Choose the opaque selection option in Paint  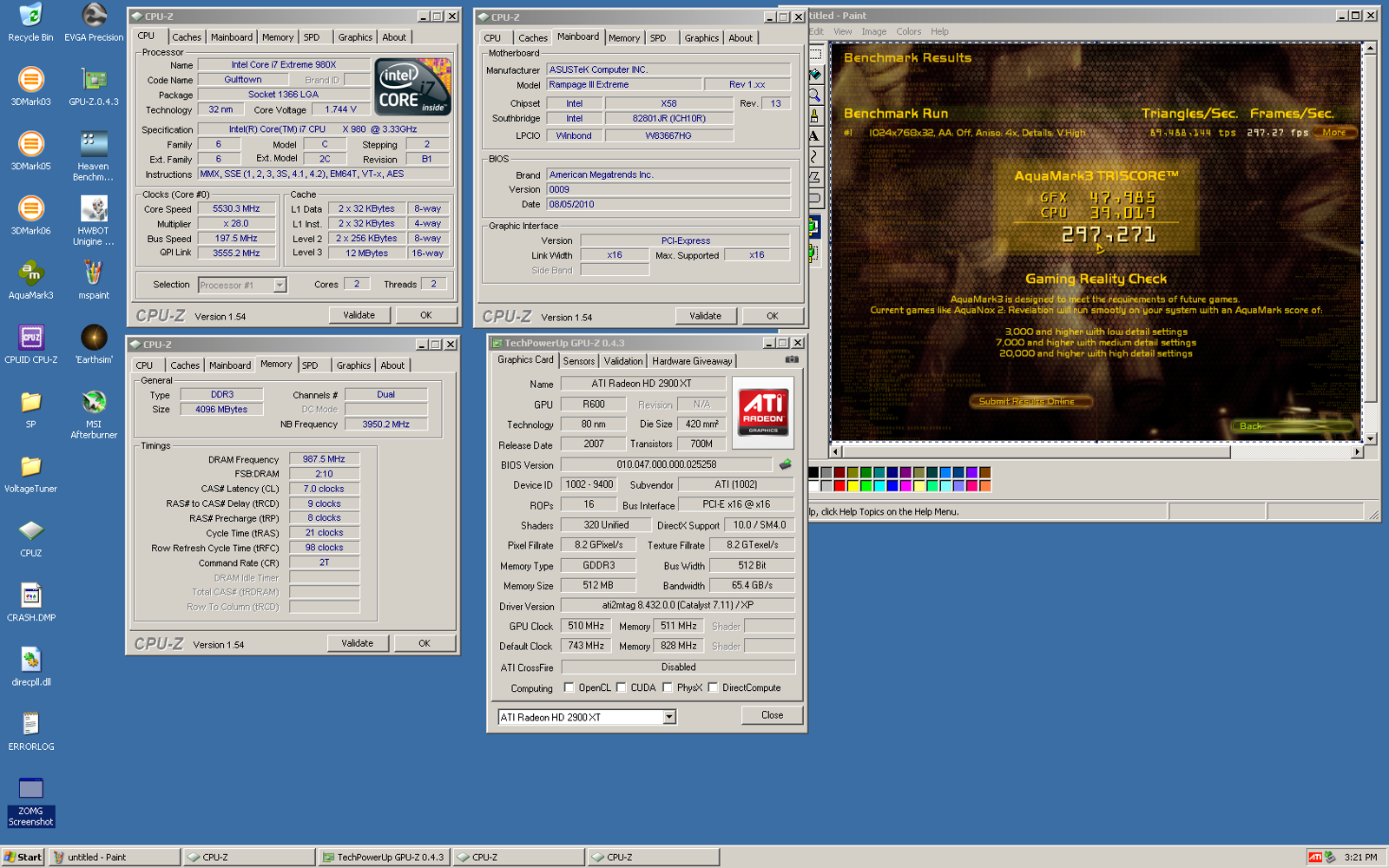tap(814, 227)
